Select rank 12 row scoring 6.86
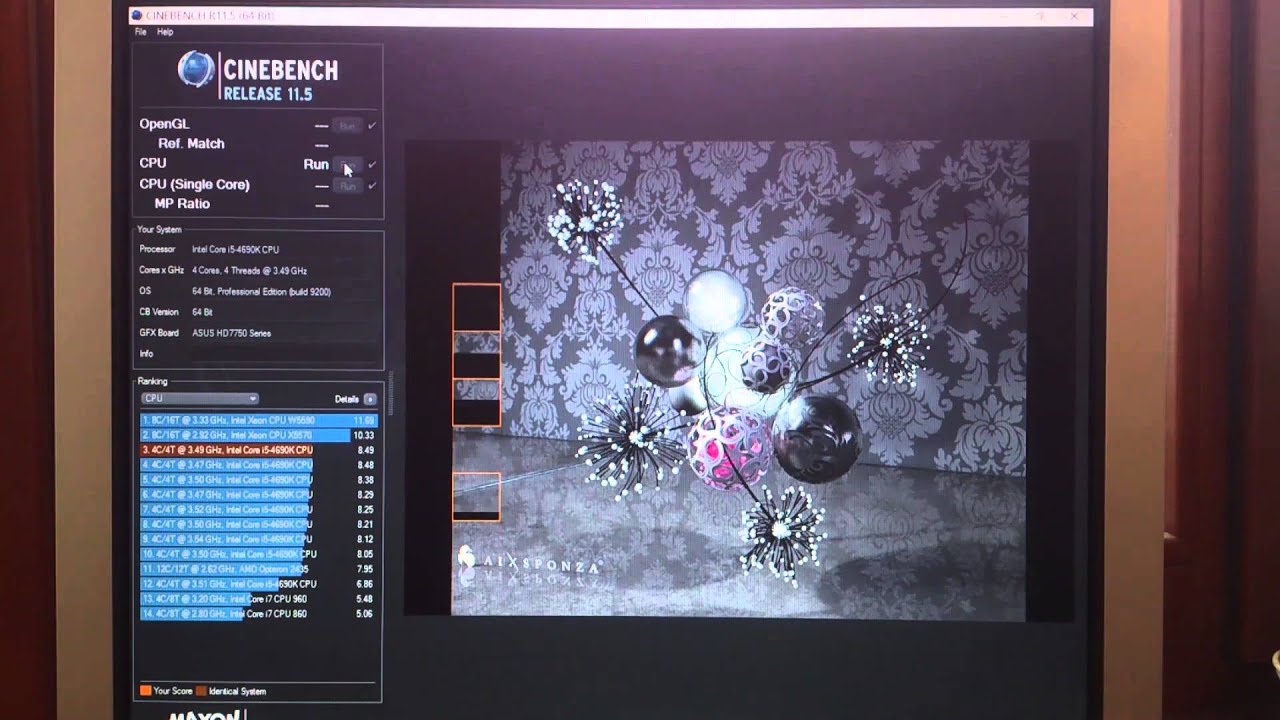The width and height of the screenshot is (1280, 720). (259, 584)
